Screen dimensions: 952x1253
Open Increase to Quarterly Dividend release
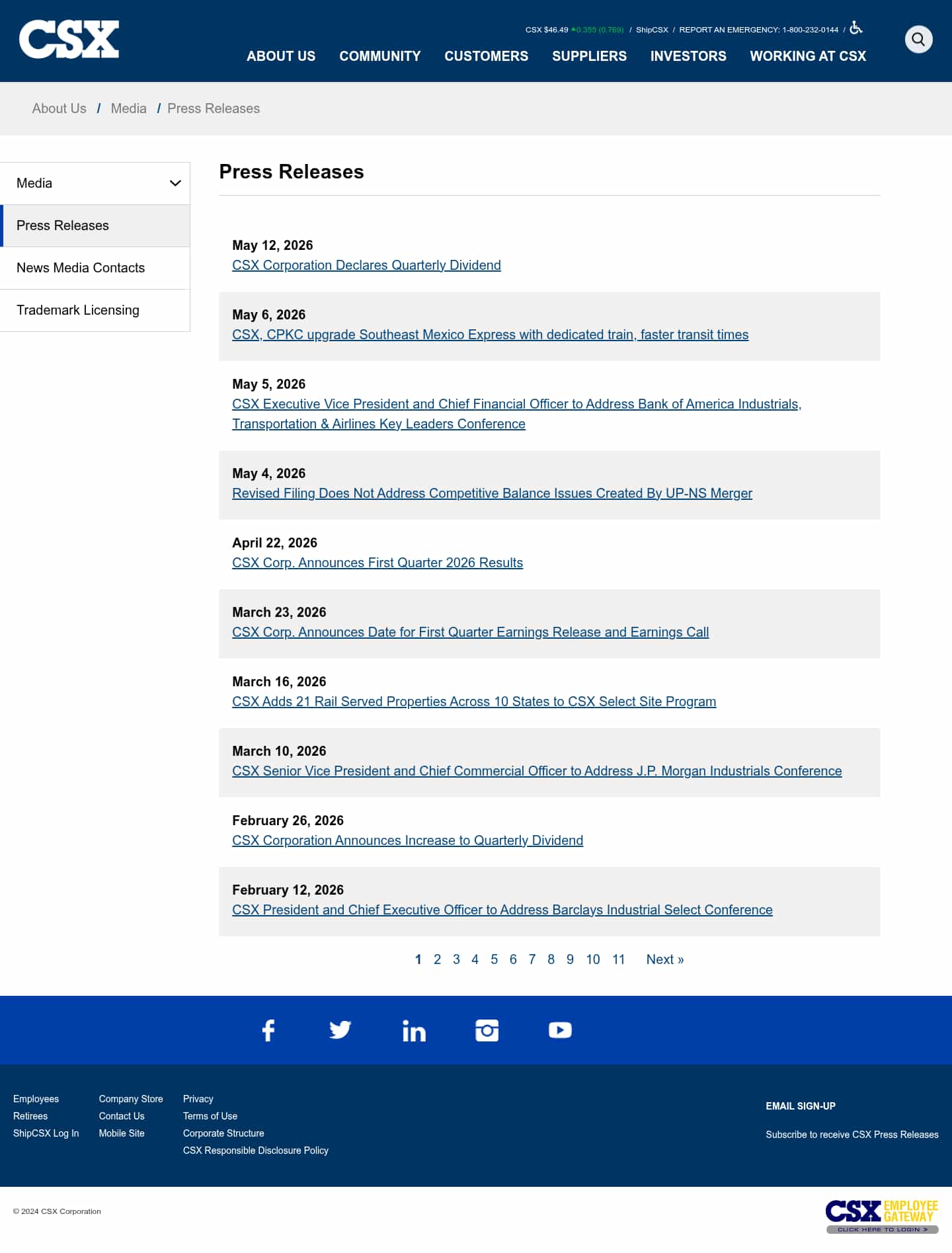[x=407, y=840]
